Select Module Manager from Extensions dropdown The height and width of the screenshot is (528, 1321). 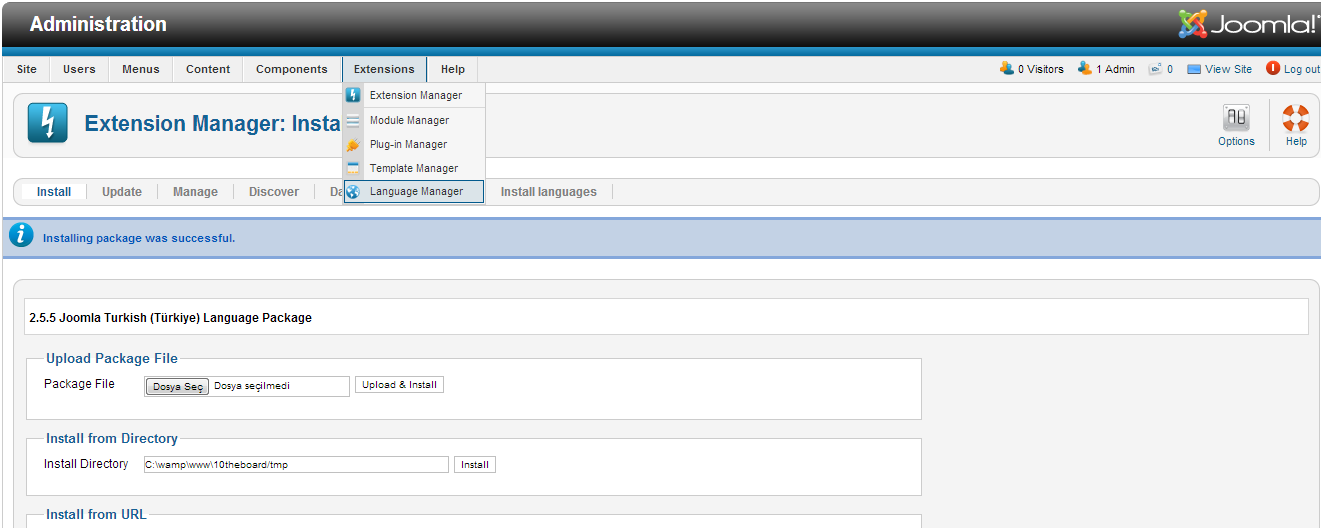pyautogui.click(x=414, y=120)
